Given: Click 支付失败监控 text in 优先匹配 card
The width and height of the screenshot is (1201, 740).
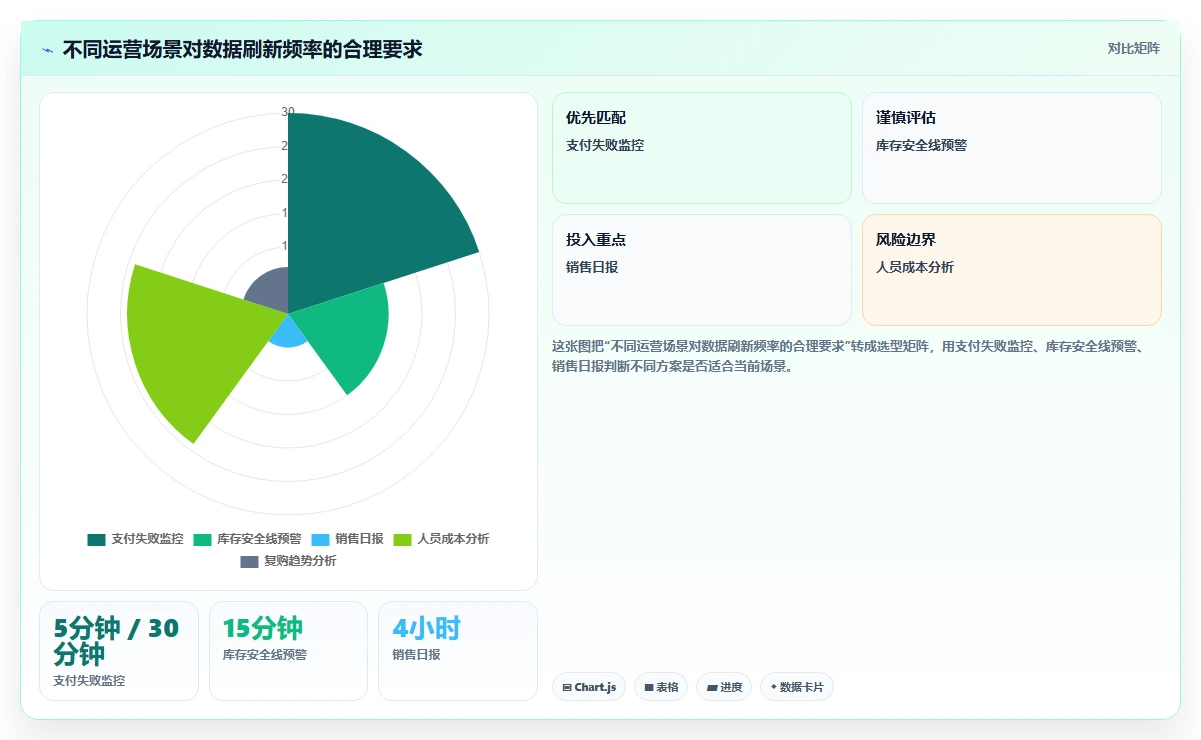Looking at the screenshot, I should pyautogui.click(x=605, y=145).
